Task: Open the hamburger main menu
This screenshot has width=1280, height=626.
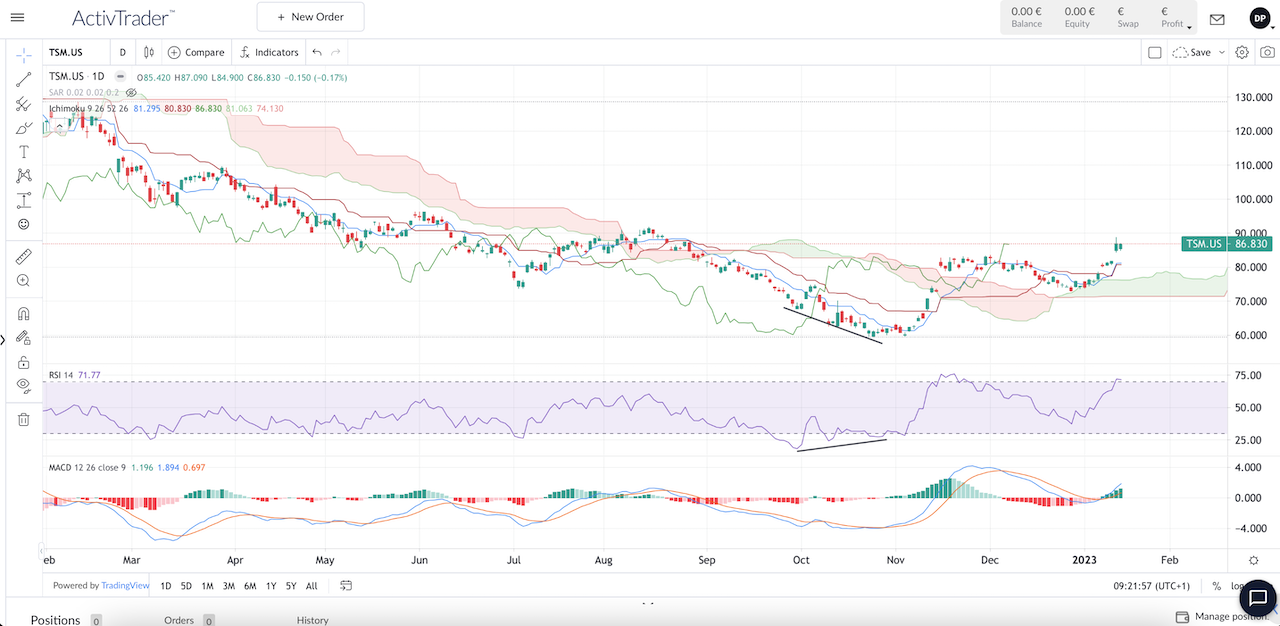Action: click(x=17, y=18)
